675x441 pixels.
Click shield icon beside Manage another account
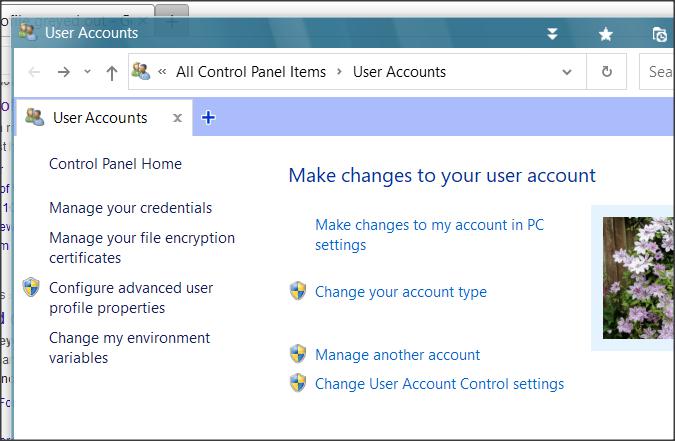(x=298, y=354)
